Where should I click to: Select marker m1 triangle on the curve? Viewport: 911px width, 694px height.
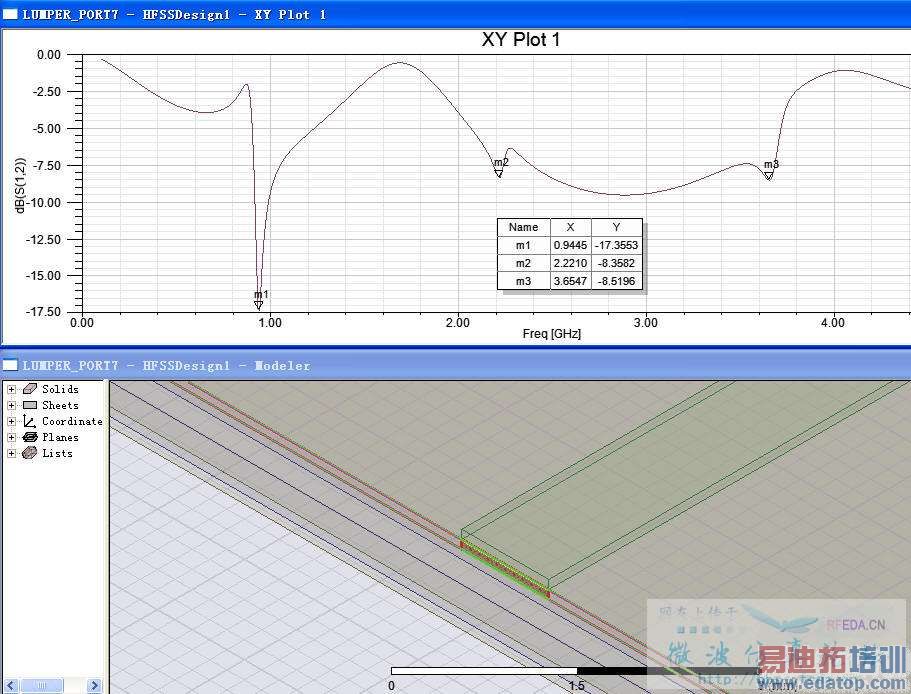pyautogui.click(x=259, y=304)
